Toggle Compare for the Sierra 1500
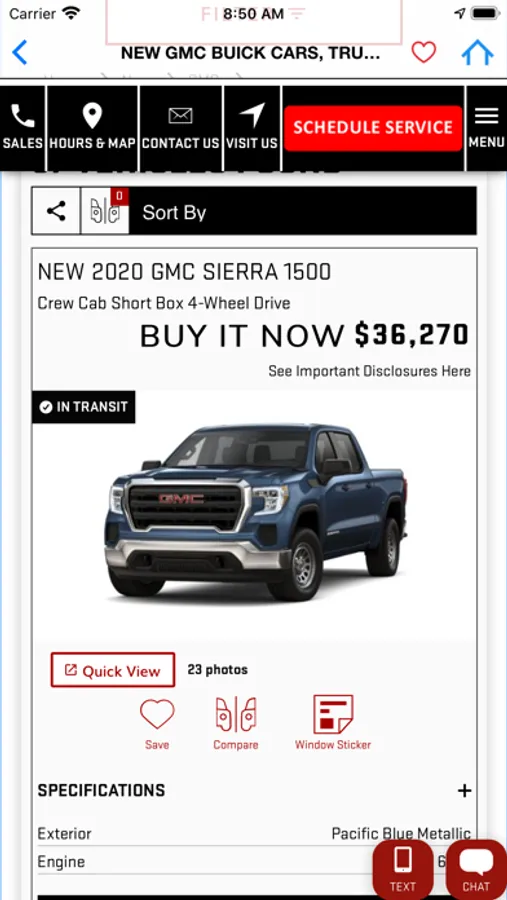507x900 pixels. pyautogui.click(x=235, y=723)
